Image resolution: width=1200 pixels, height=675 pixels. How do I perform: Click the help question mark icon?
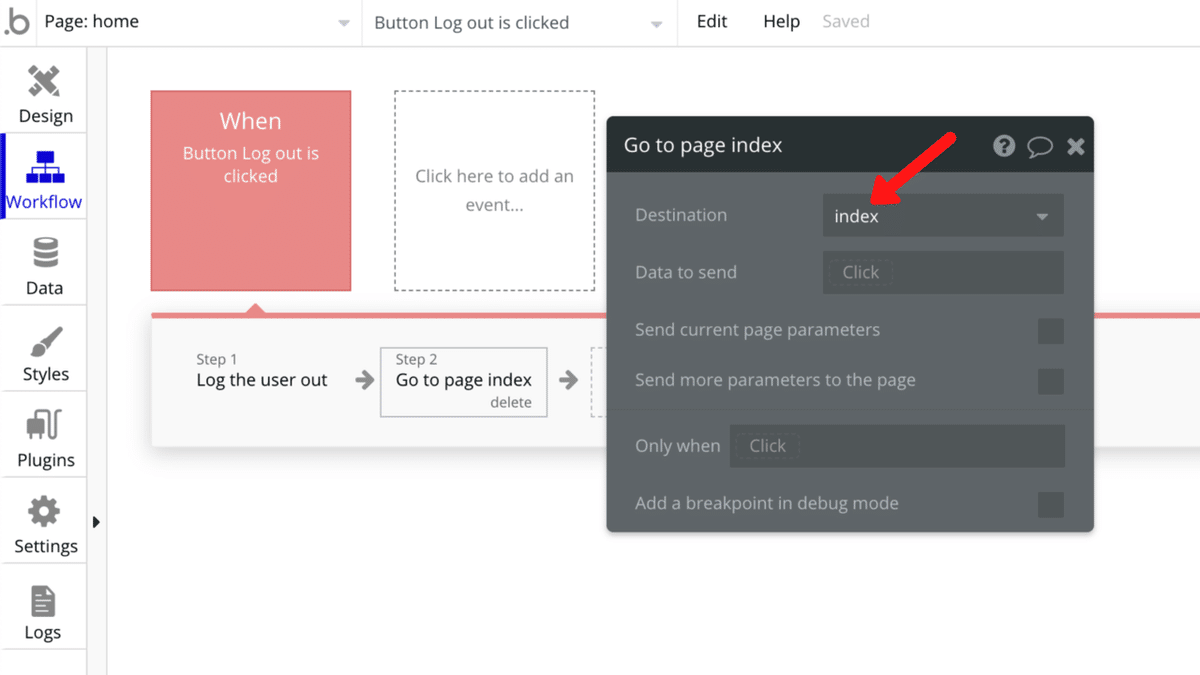(x=1004, y=146)
